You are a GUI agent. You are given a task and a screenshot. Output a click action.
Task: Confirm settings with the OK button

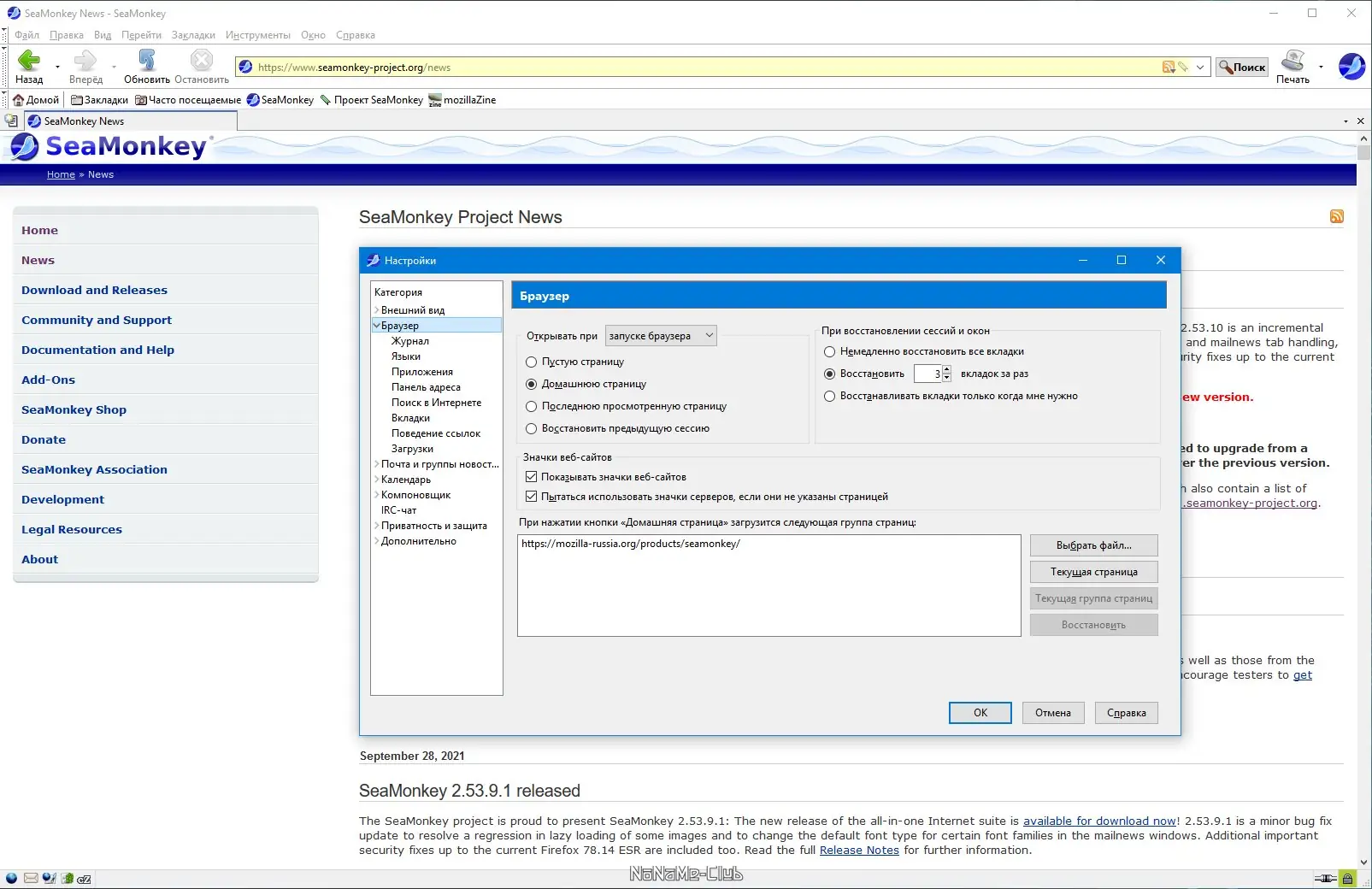[x=980, y=713]
